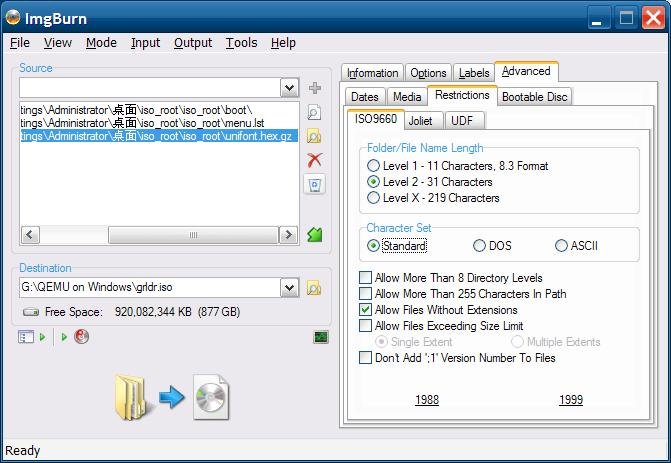Click the second green play arrow
Viewport: 671px width, 463px height.
pyautogui.click(x=64, y=337)
